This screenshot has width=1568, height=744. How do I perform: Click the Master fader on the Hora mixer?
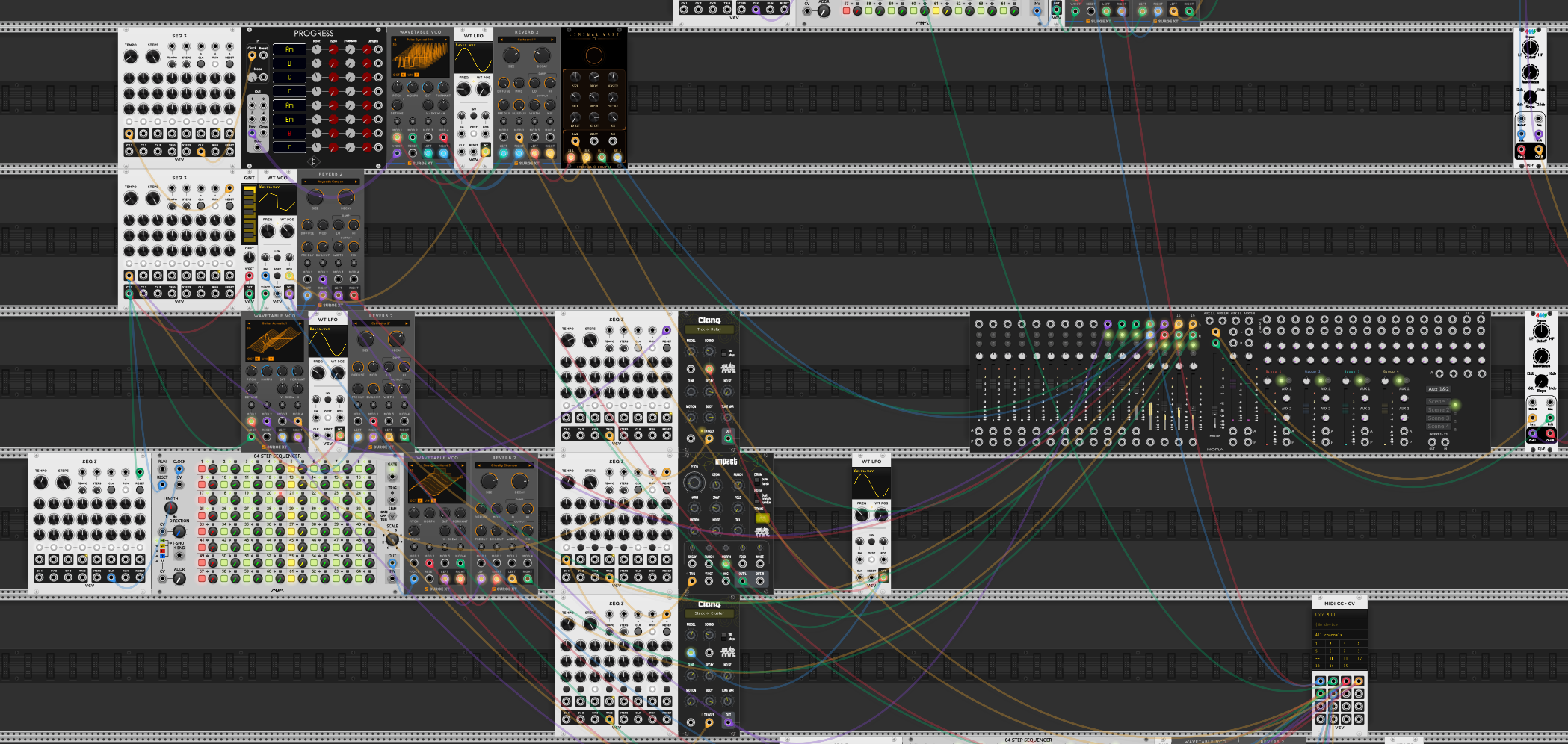pos(1214,411)
